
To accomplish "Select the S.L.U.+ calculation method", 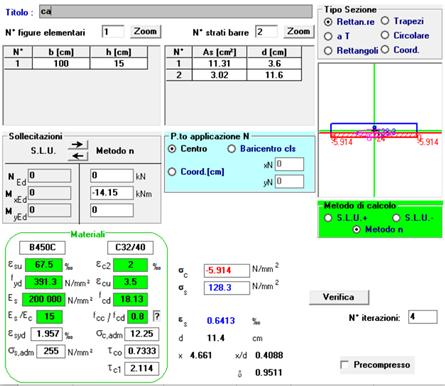I will pos(346,218).
